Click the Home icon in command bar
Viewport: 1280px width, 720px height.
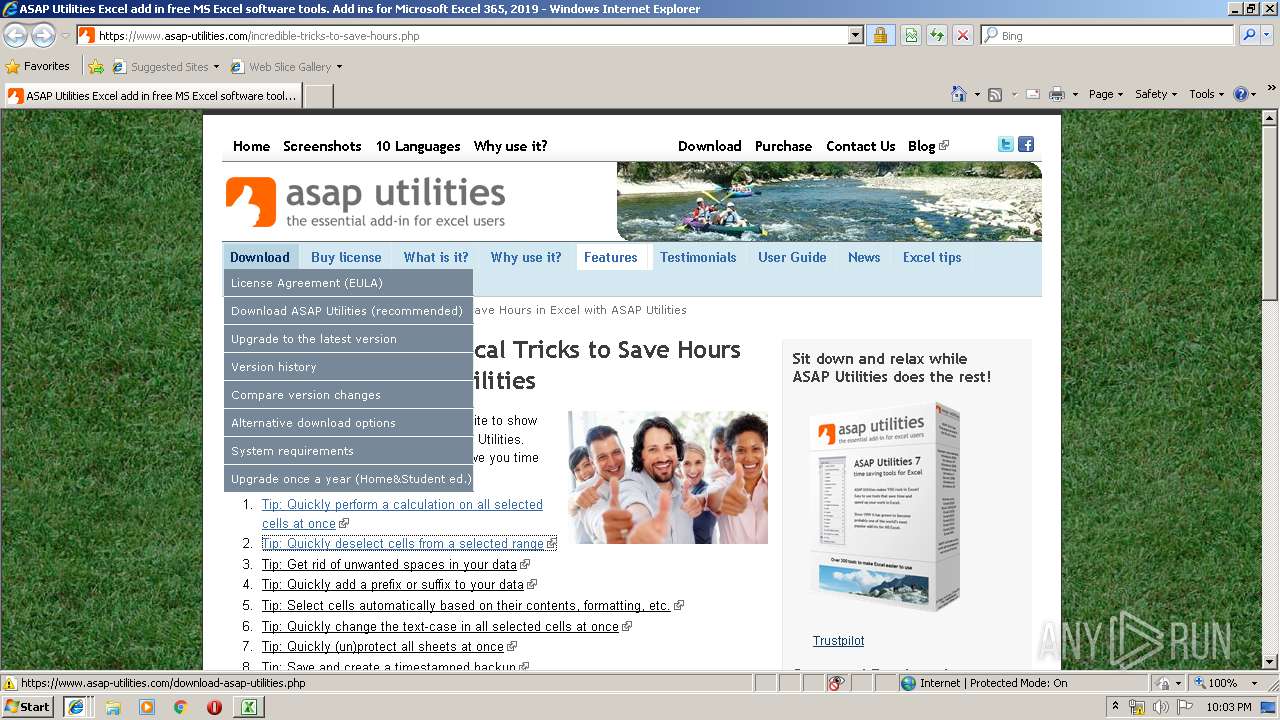(x=959, y=94)
